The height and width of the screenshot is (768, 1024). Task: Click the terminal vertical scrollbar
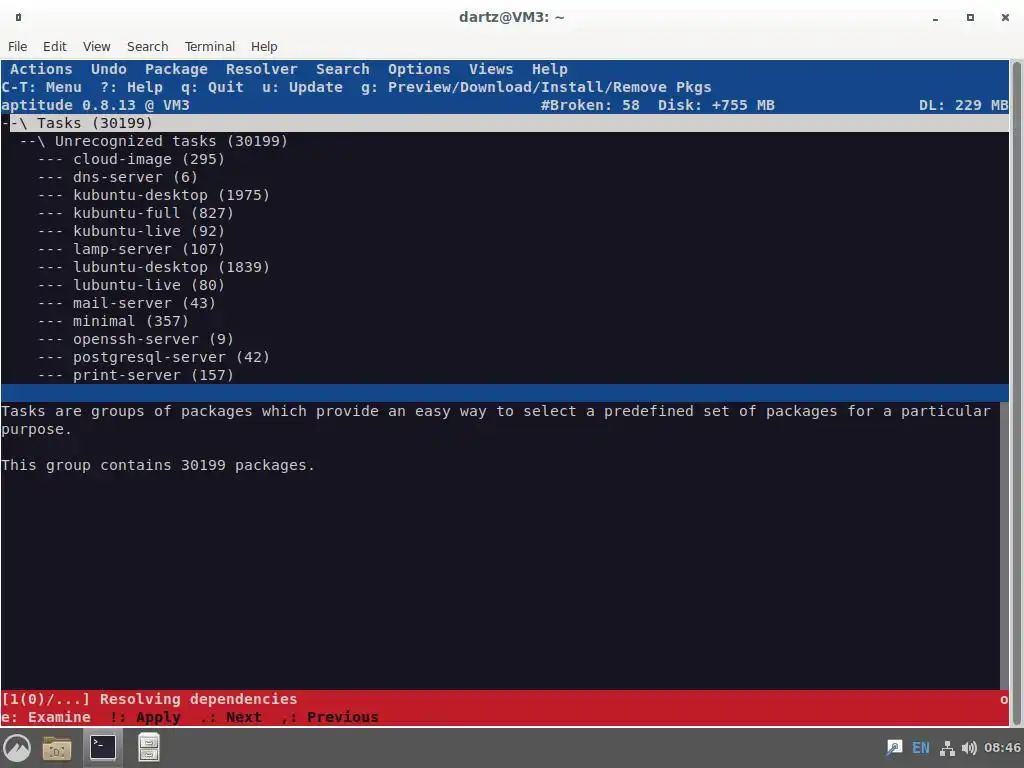point(1017,393)
